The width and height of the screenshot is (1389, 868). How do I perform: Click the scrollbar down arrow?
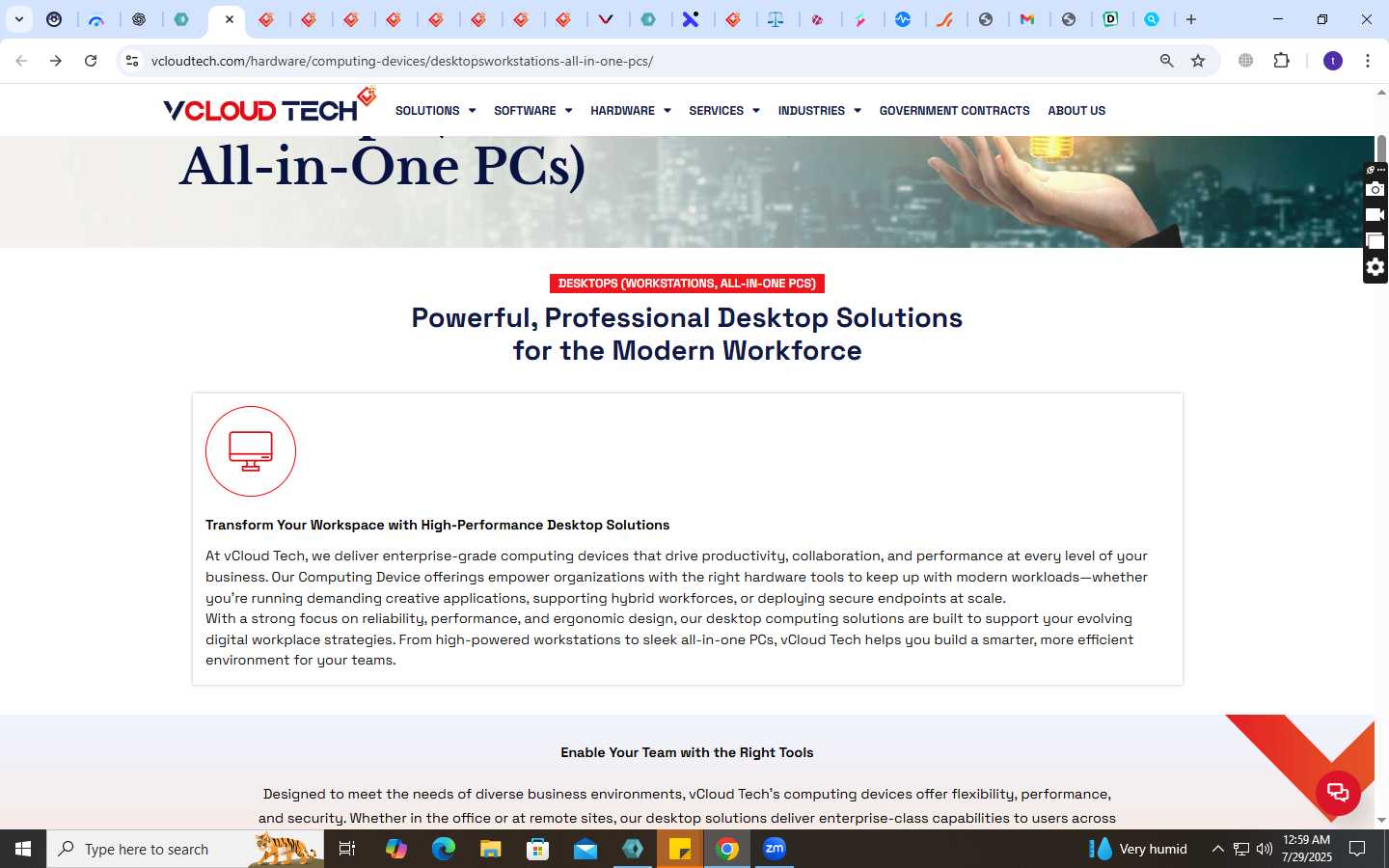pos(1381,820)
